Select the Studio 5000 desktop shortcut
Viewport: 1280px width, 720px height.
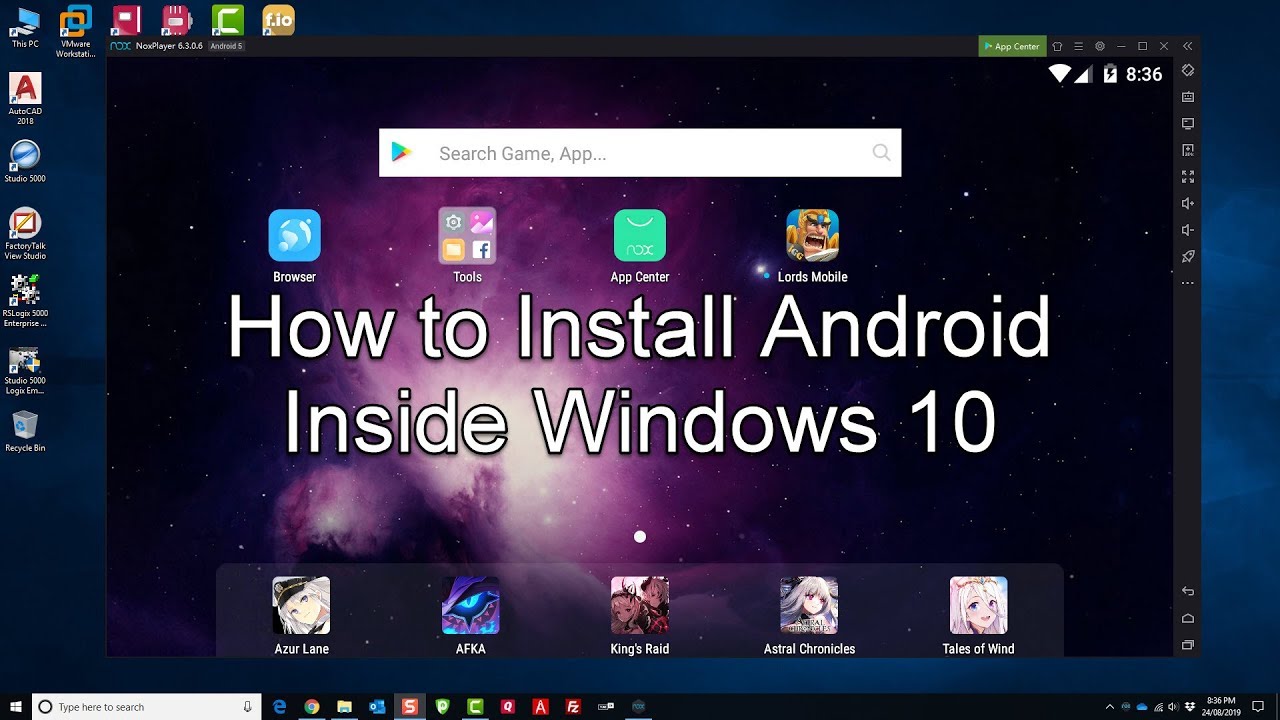point(25,162)
